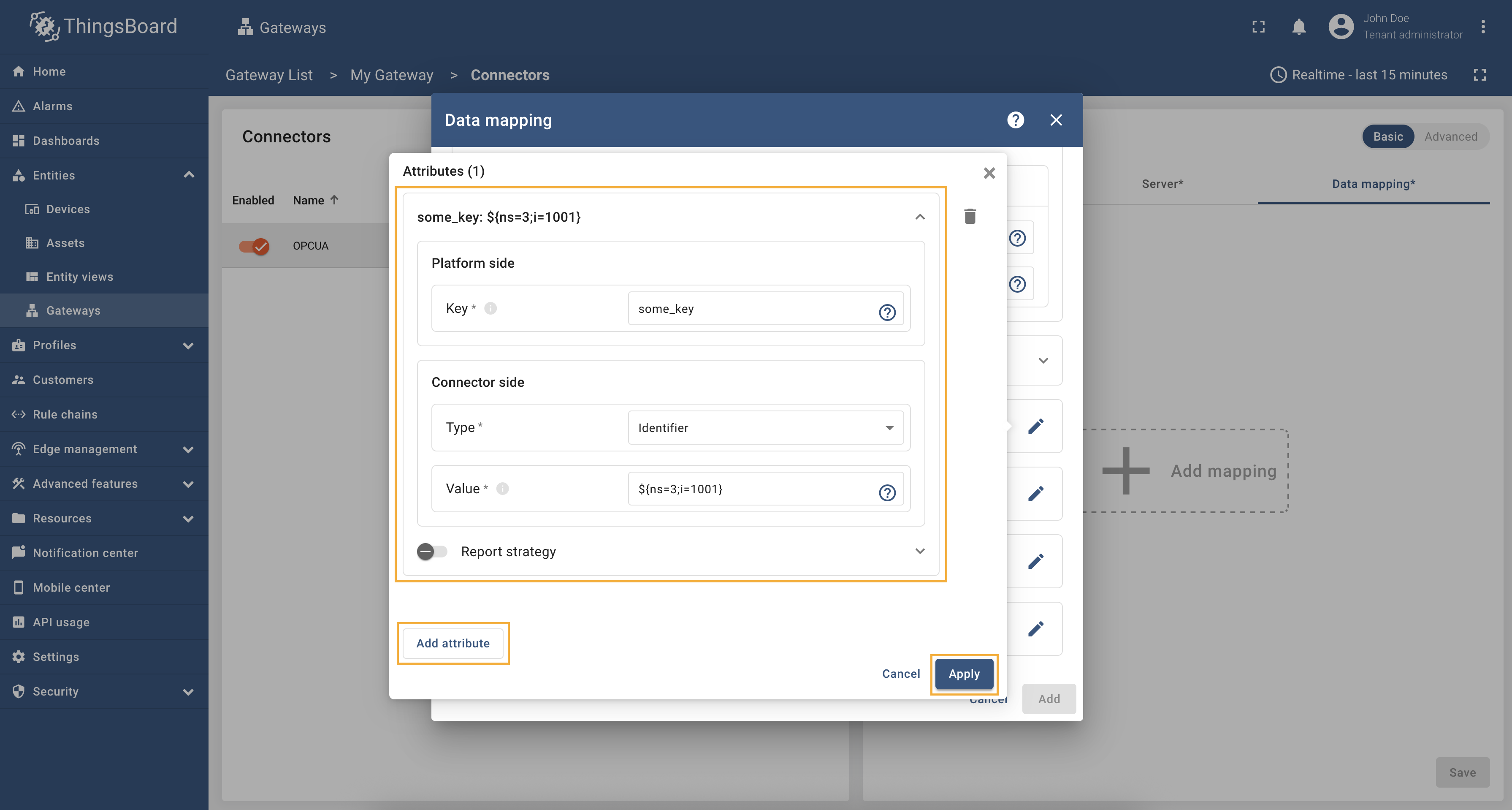The height and width of the screenshot is (810, 1512).
Task: Apply the attribute changes
Action: 964,674
